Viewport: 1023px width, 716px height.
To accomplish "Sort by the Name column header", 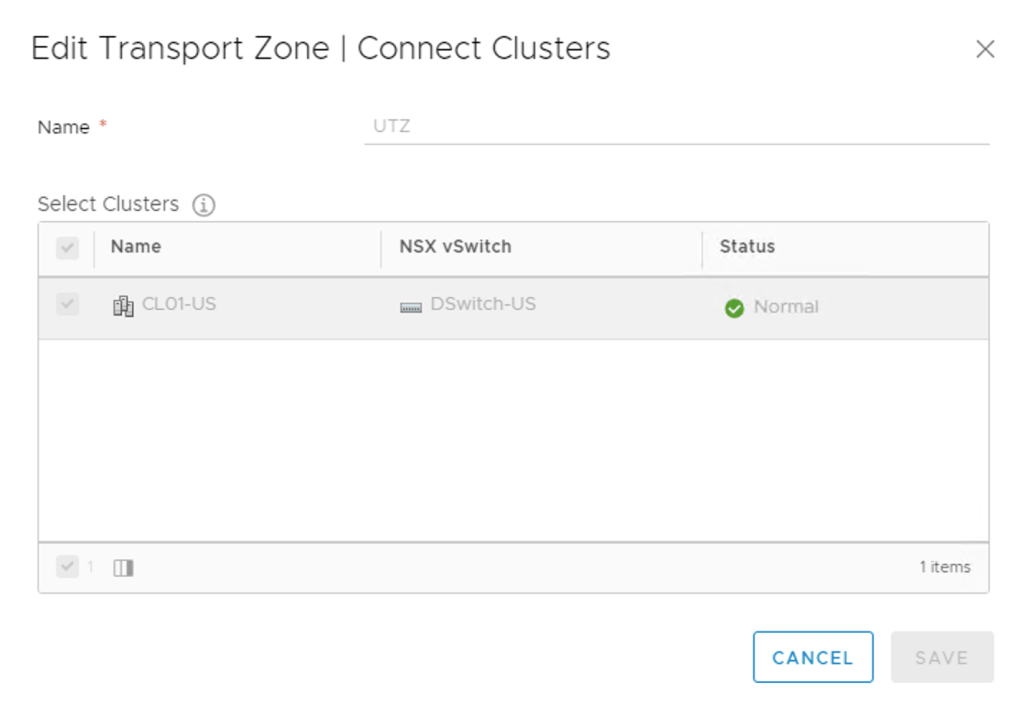I will tap(136, 247).
